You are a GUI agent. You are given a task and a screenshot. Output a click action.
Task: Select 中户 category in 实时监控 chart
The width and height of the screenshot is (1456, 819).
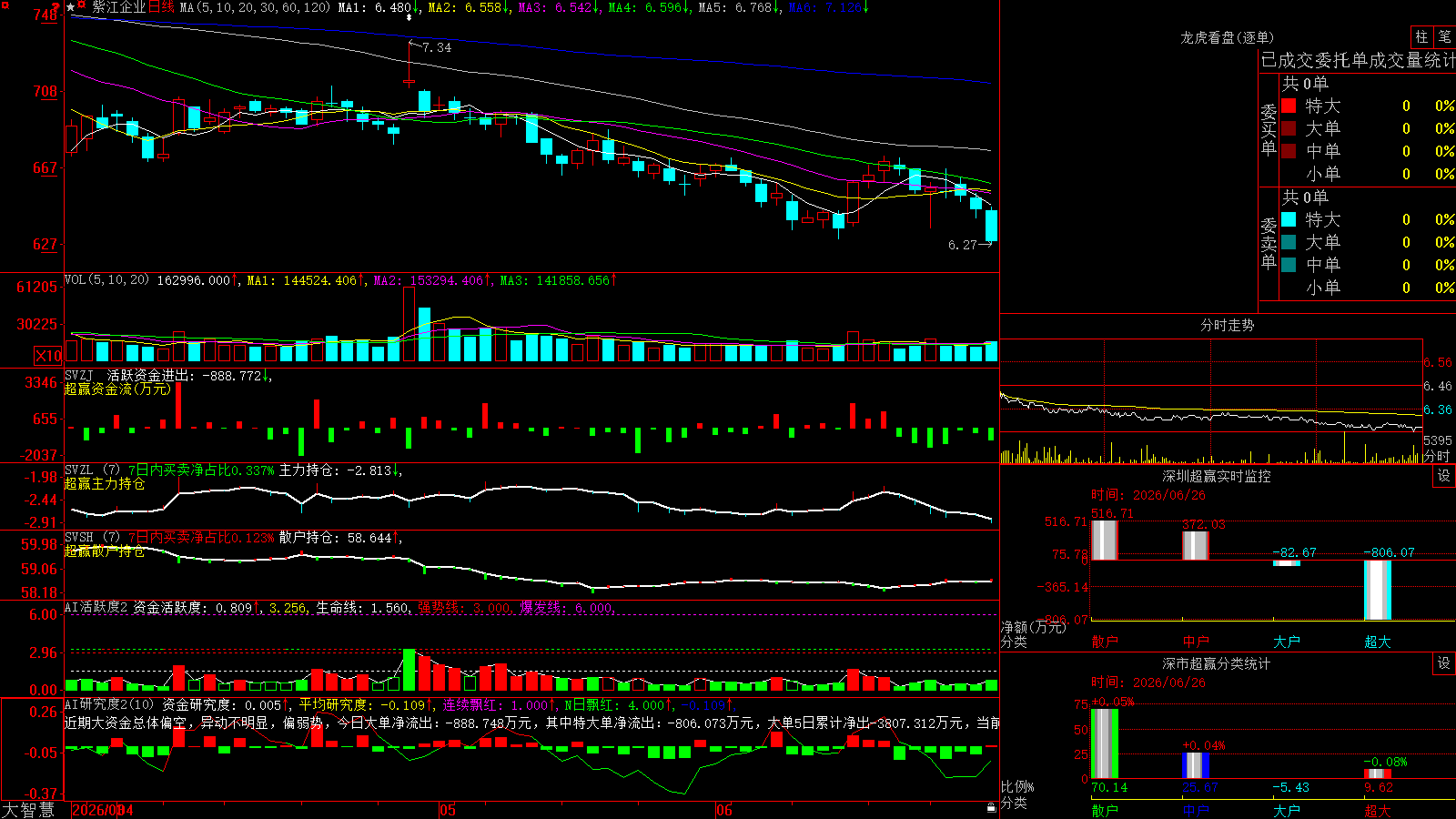click(x=1196, y=642)
